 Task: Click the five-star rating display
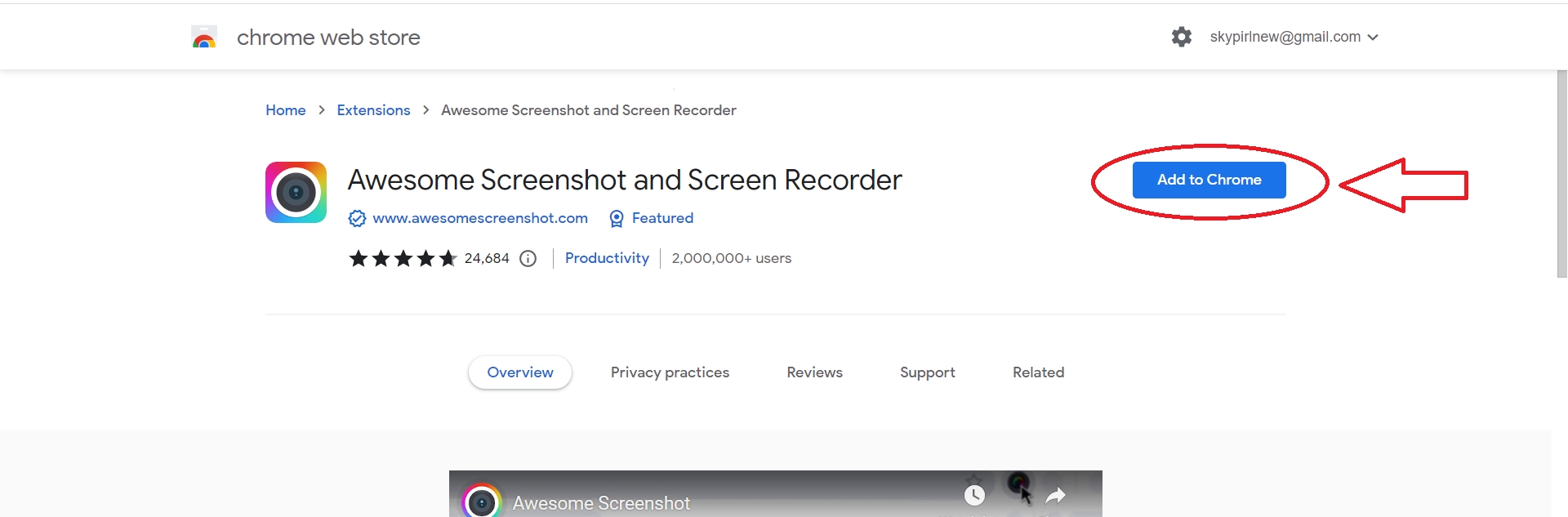click(403, 259)
